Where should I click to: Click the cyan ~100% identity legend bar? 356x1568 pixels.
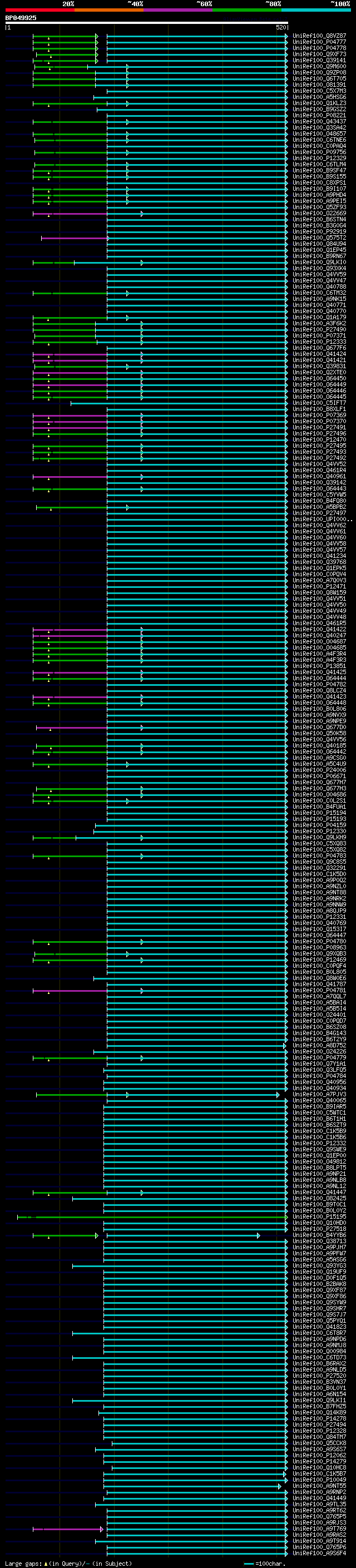tap(316, 10)
